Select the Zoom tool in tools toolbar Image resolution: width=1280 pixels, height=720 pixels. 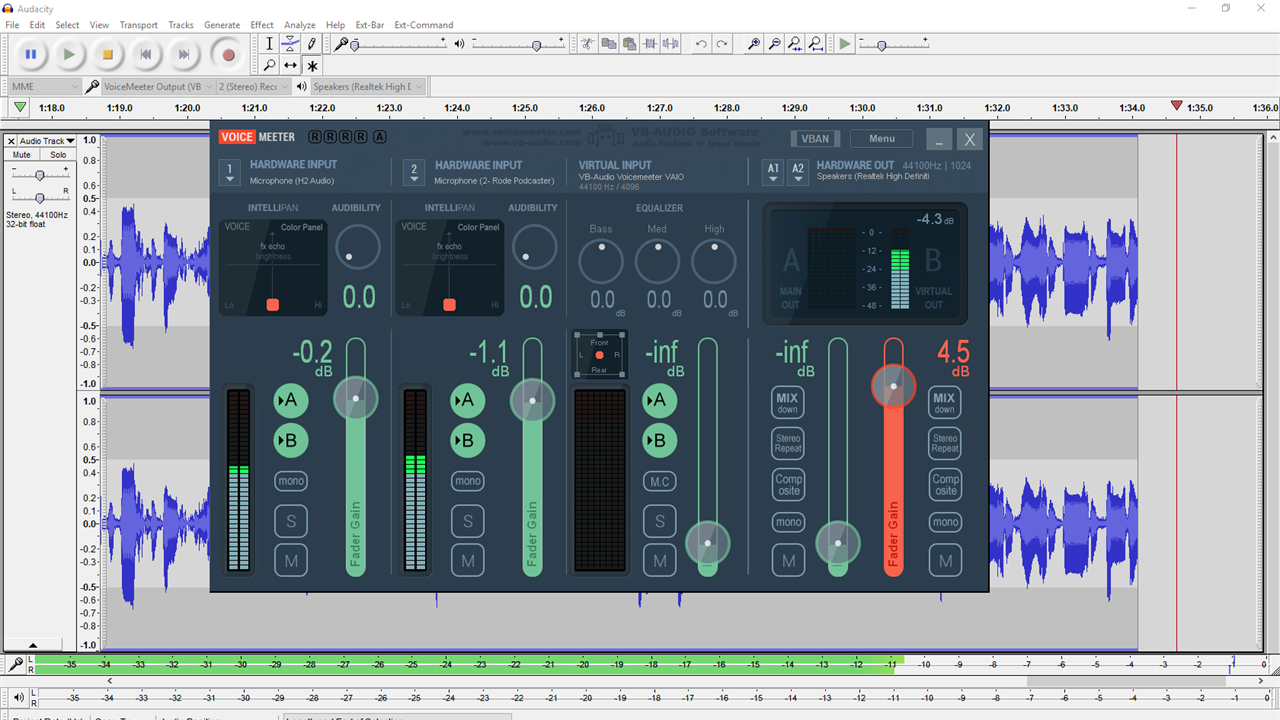(x=269, y=65)
